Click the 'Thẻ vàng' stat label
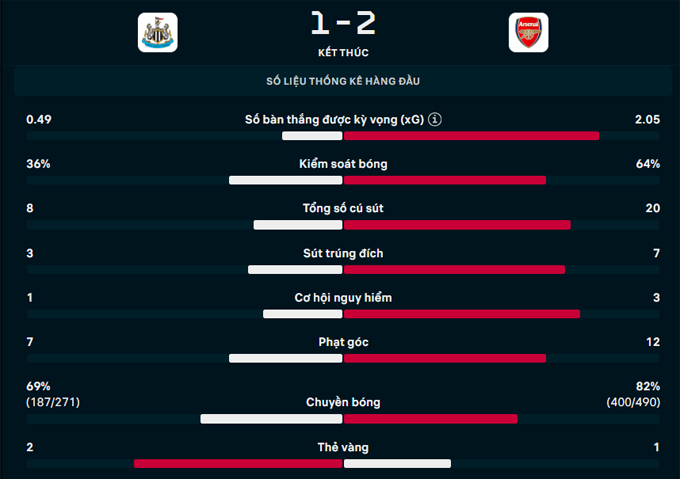 click(343, 447)
